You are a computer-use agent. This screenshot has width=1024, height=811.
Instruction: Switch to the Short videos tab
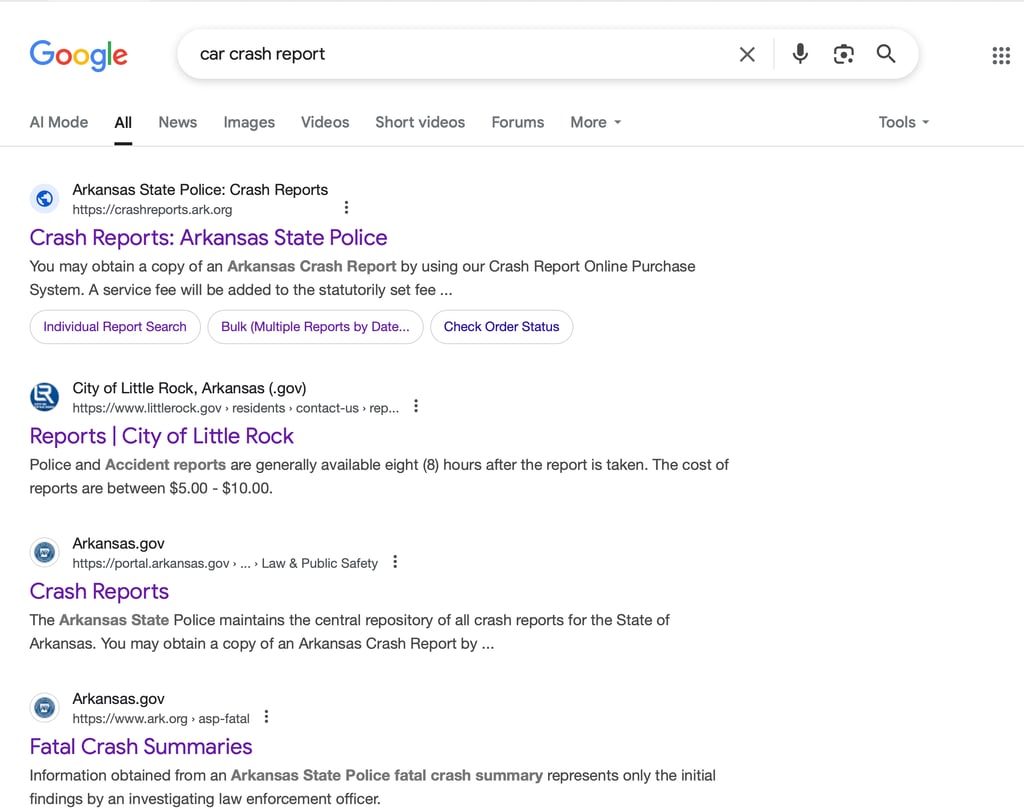tap(420, 122)
